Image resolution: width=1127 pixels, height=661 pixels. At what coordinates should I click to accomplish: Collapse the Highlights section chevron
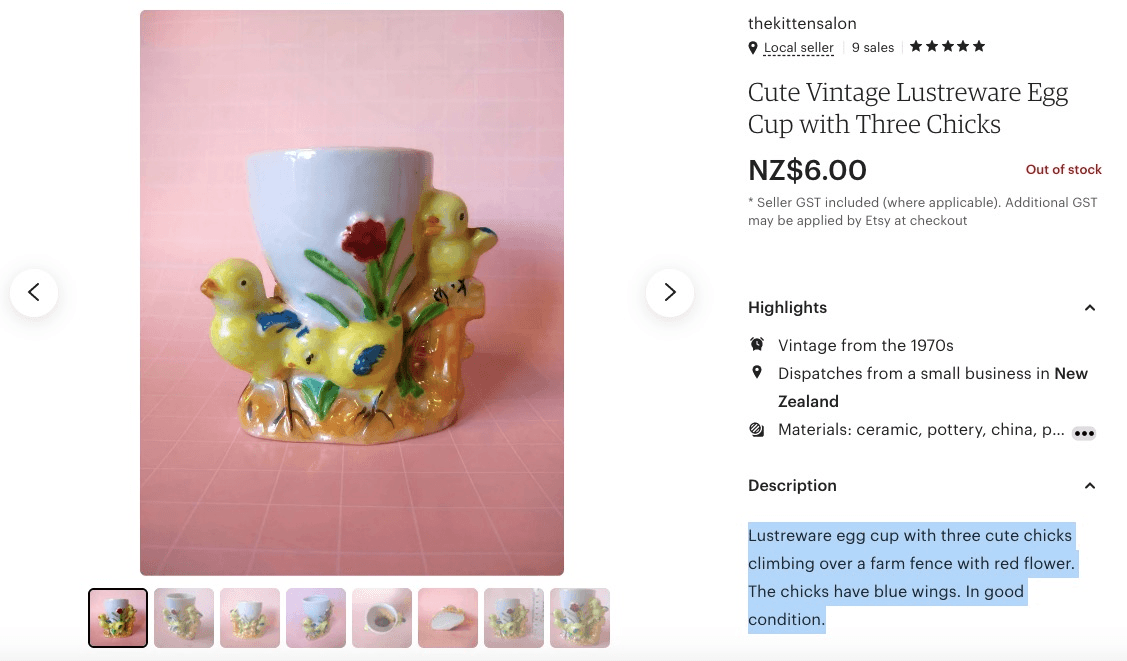[x=1090, y=308]
